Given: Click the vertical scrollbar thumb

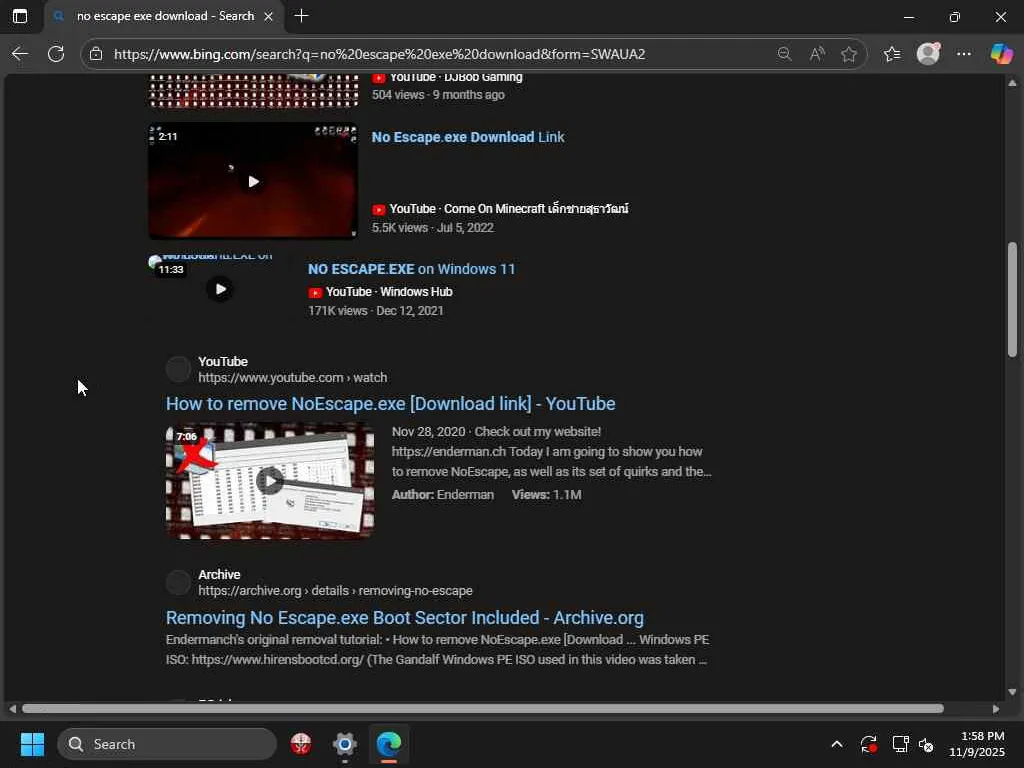Looking at the screenshot, I should point(1012,299).
